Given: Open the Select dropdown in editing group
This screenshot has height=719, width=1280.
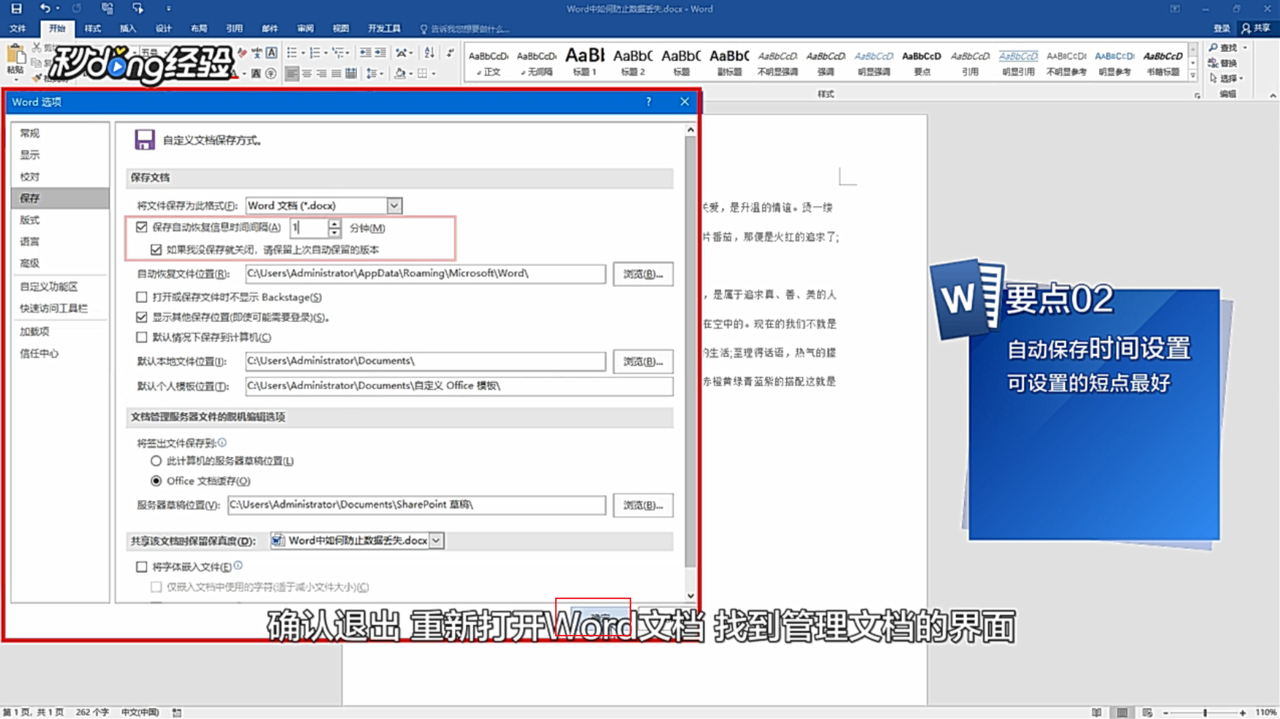Looking at the screenshot, I should pos(1226,78).
